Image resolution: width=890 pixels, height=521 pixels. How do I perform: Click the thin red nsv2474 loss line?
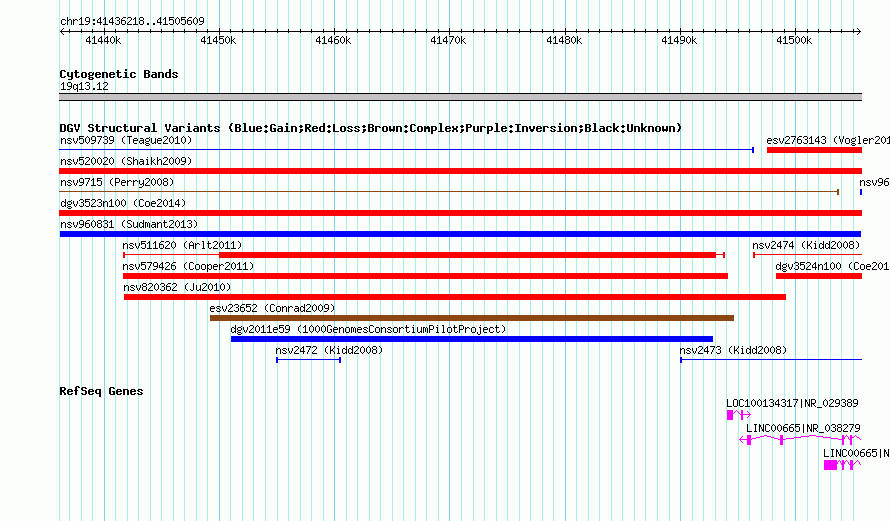coord(808,255)
